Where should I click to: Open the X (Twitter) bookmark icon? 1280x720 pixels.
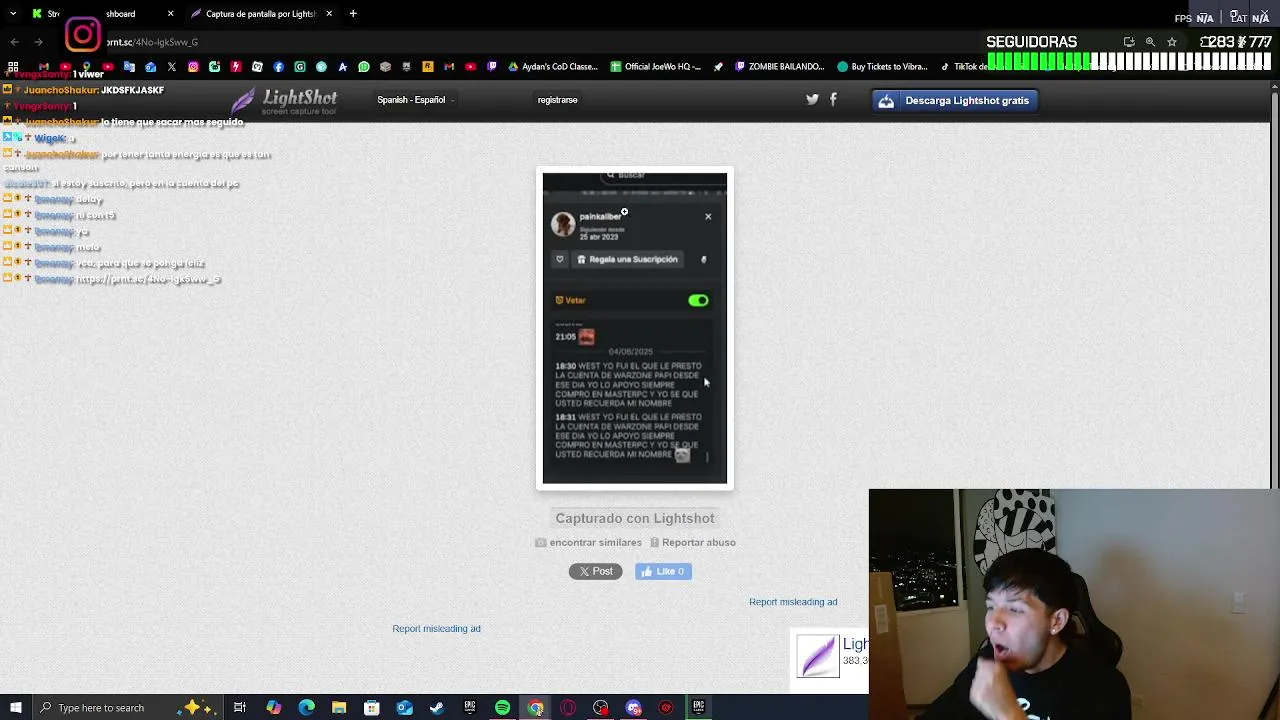click(x=172, y=67)
